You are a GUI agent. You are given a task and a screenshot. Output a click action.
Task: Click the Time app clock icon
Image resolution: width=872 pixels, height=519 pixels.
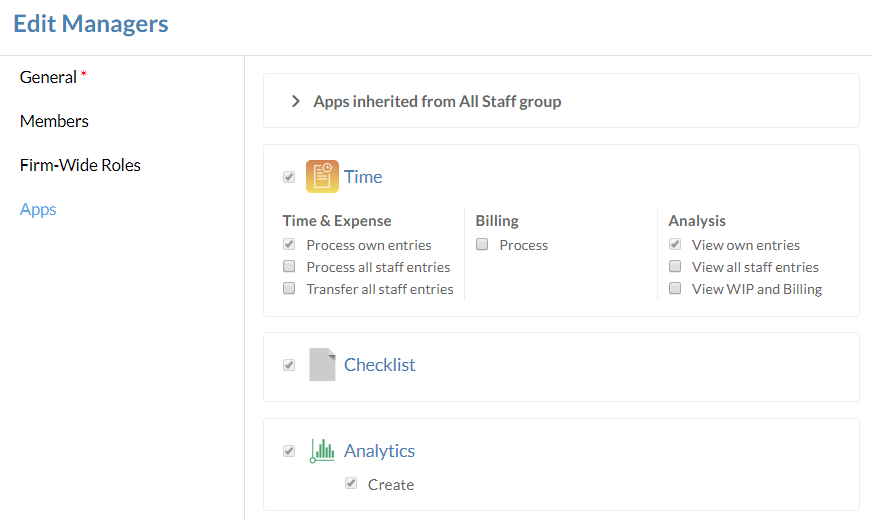coord(322,177)
